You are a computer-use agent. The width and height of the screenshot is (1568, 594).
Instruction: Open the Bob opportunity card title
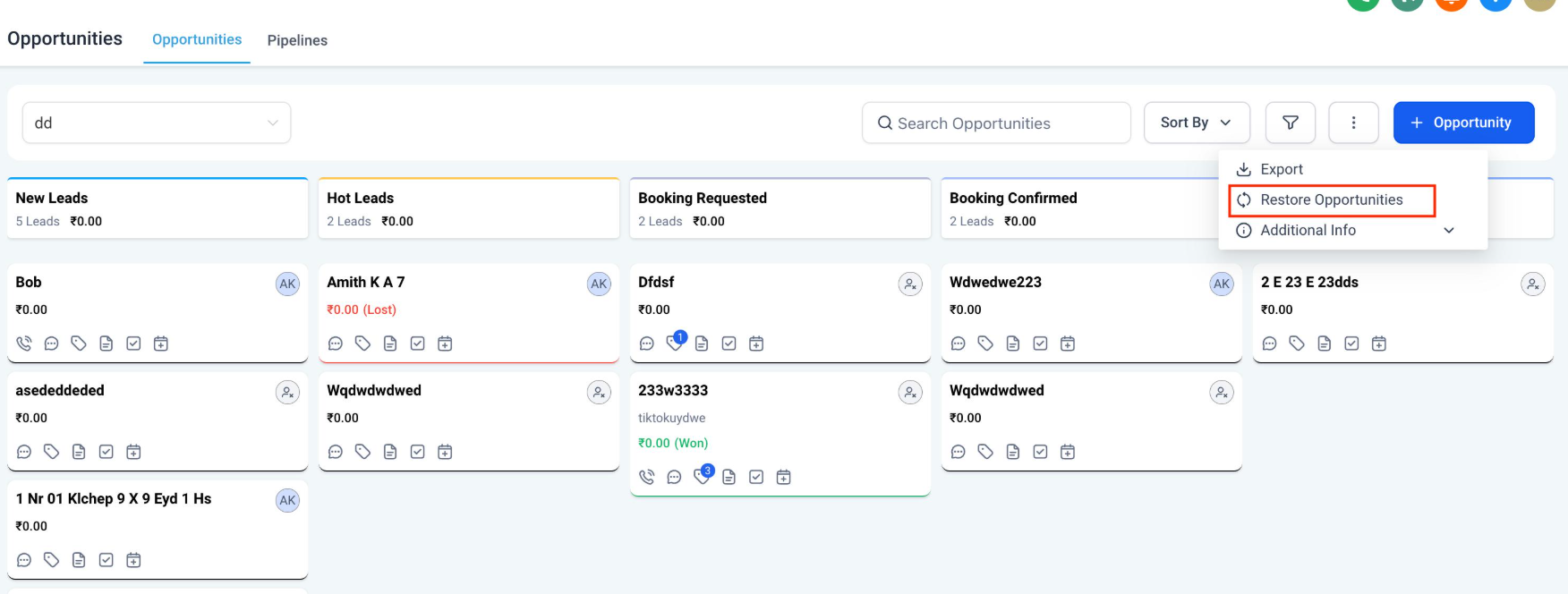[29, 283]
